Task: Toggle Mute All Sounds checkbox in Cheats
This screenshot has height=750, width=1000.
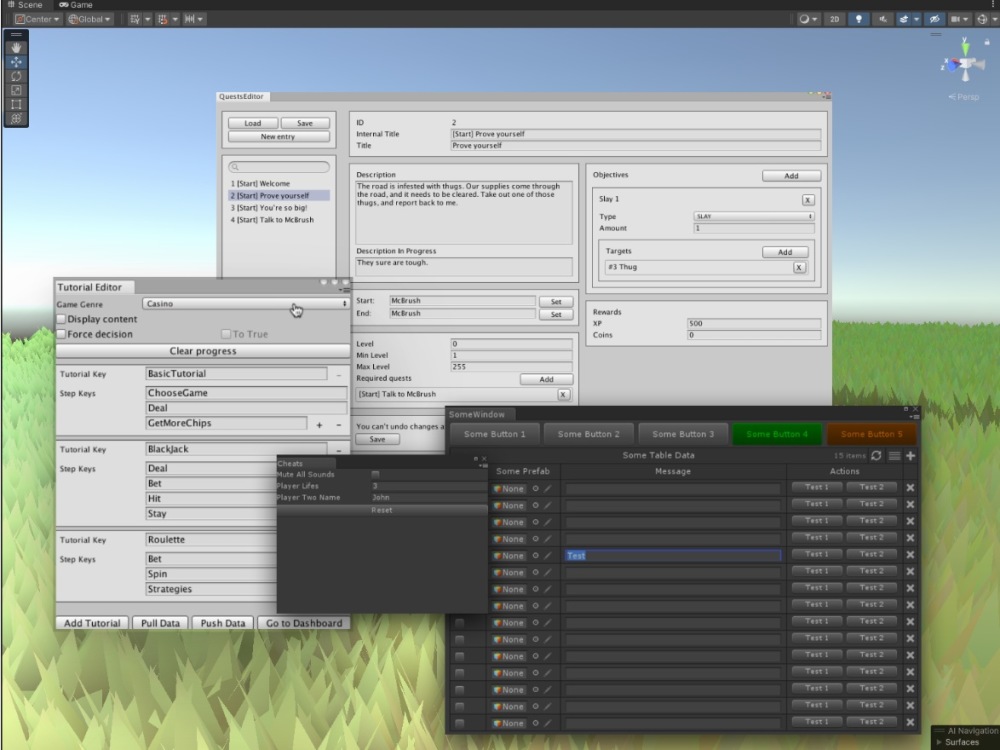Action: [x=375, y=474]
